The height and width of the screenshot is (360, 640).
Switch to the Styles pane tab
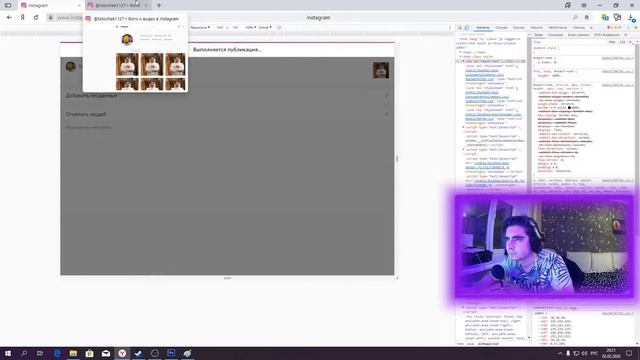538,35
